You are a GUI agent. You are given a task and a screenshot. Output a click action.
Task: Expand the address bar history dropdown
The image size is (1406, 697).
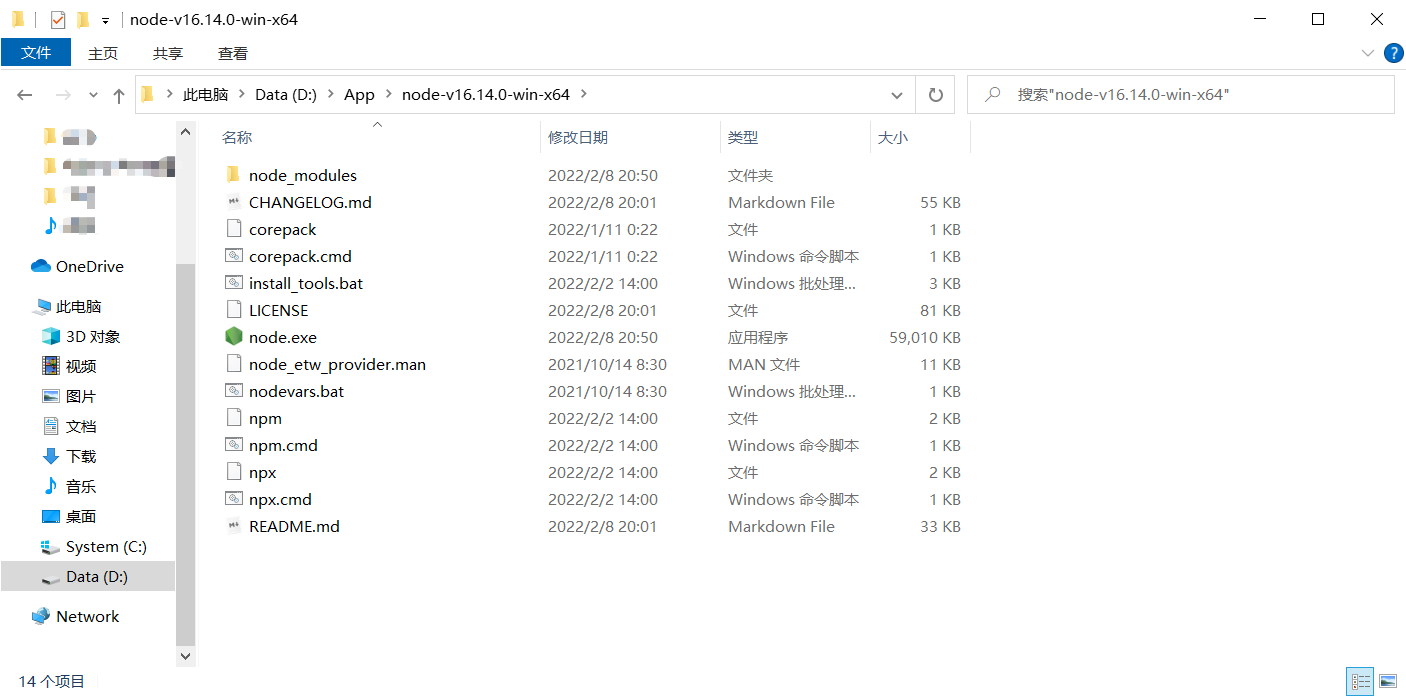(897, 95)
